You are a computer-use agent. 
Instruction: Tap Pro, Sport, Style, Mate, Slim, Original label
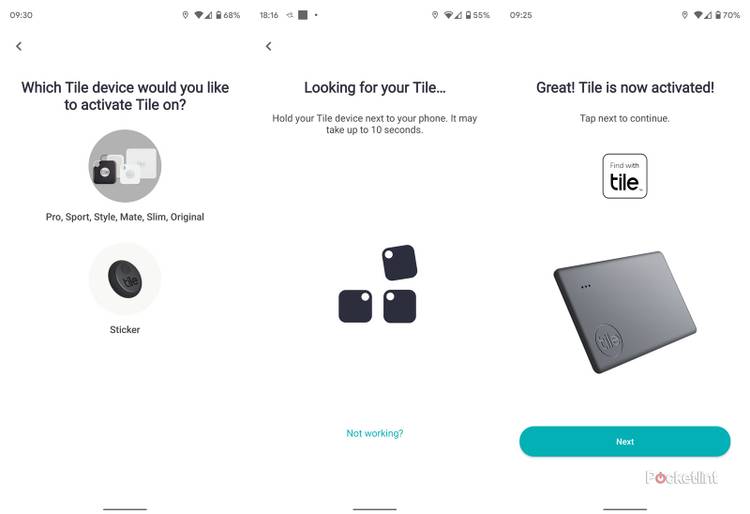click(x=125, y=217)
